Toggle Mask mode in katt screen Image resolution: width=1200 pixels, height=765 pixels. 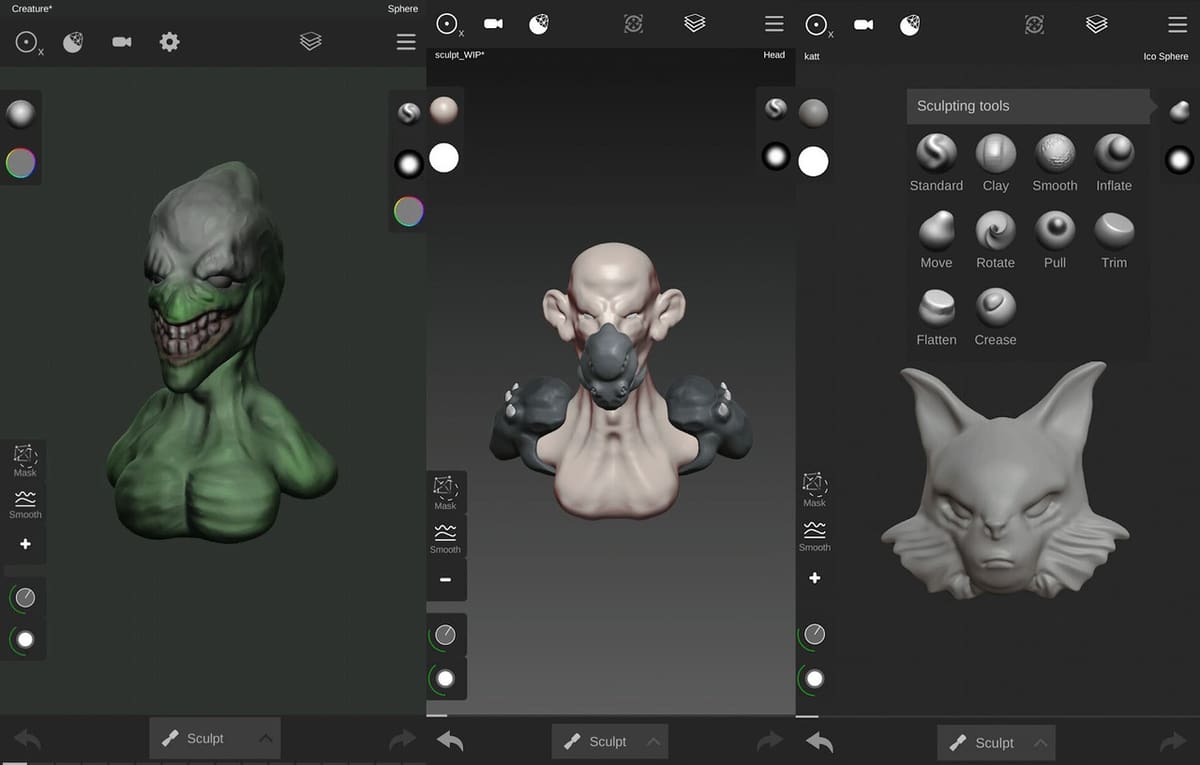coord(815,490)
